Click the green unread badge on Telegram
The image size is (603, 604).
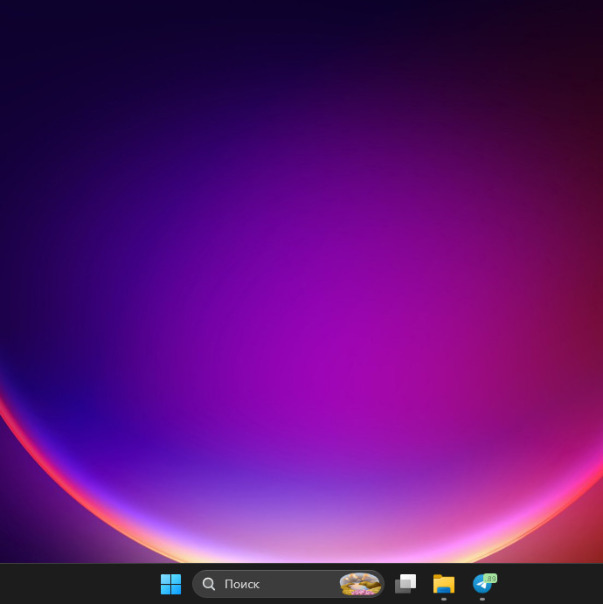[x=490, y=577]
